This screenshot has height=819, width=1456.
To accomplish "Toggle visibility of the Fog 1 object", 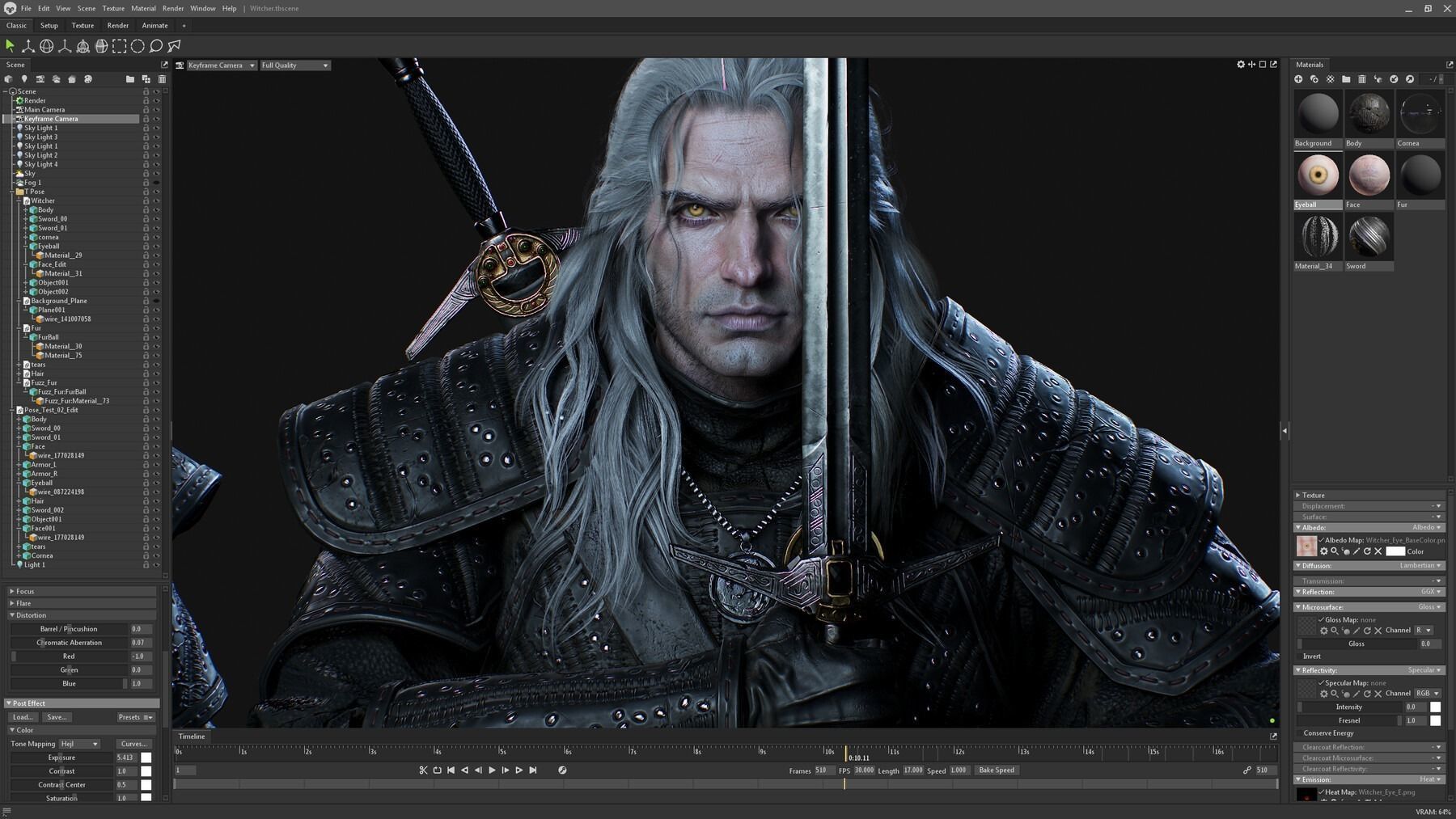I will coord(156,183).
